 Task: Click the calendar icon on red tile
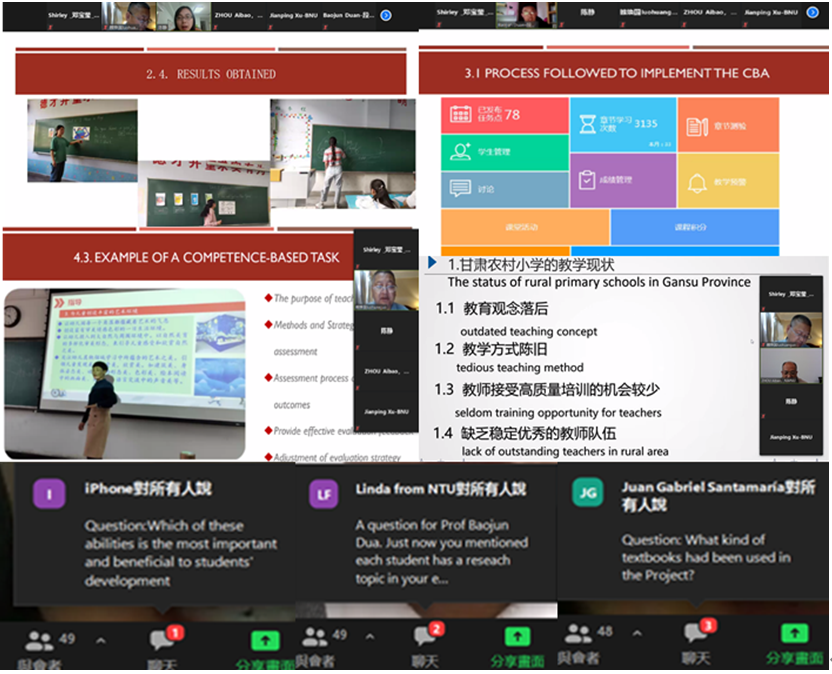point(461,115)
